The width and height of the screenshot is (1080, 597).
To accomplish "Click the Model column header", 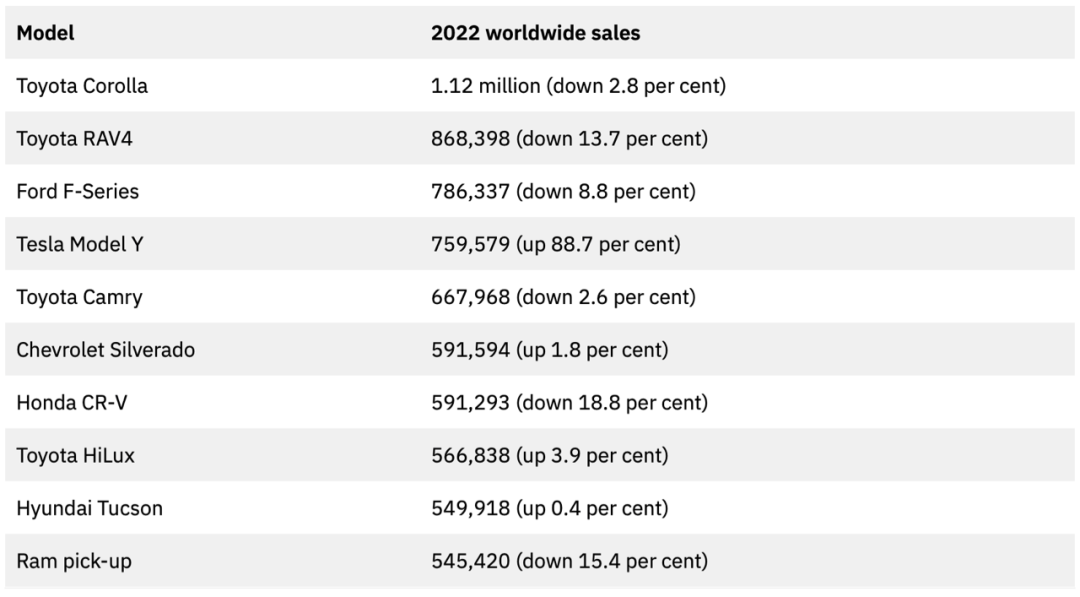I will point(45,33).
